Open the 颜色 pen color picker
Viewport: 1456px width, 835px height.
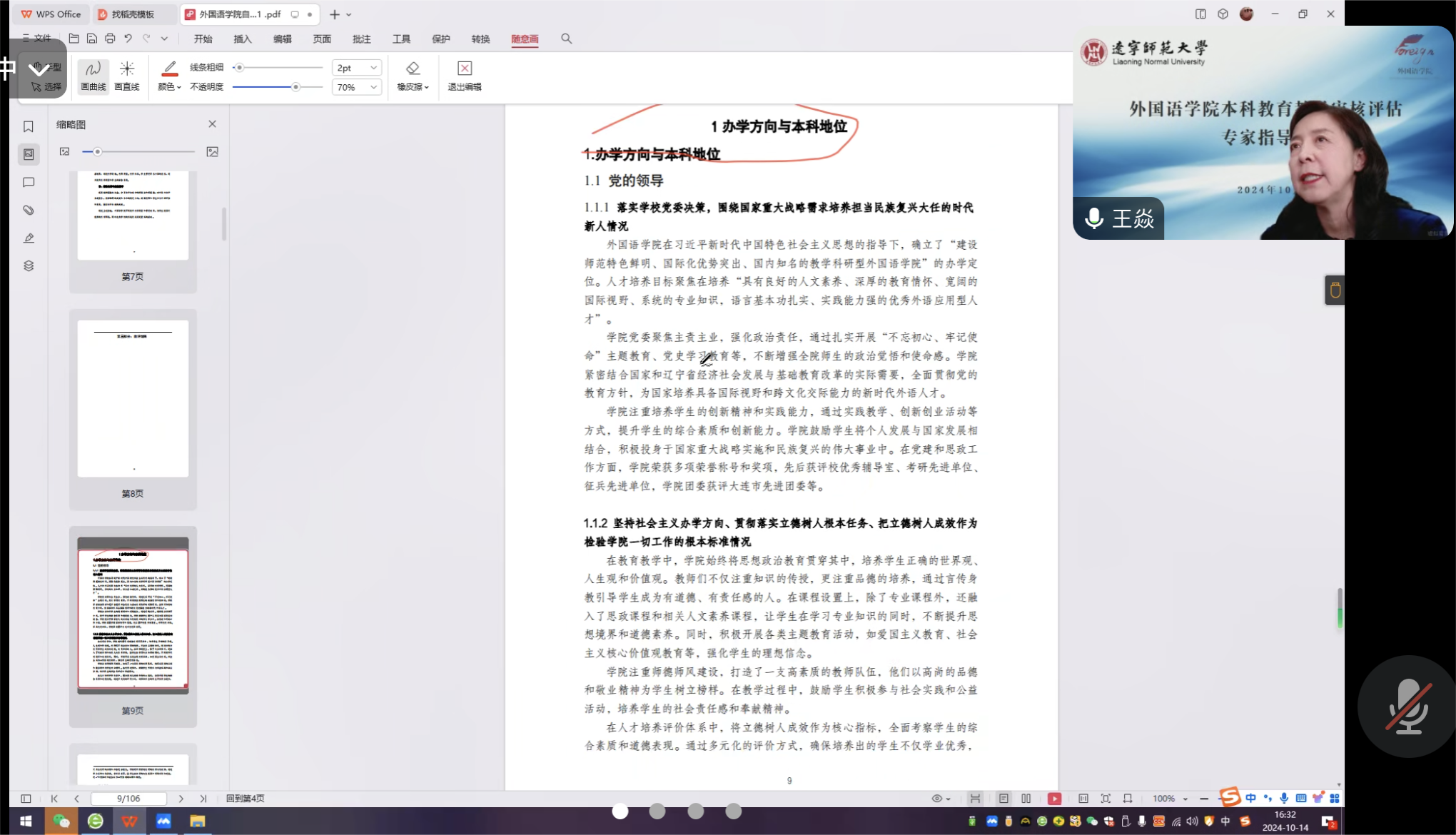pyautogui.click(x=169, y=76)
